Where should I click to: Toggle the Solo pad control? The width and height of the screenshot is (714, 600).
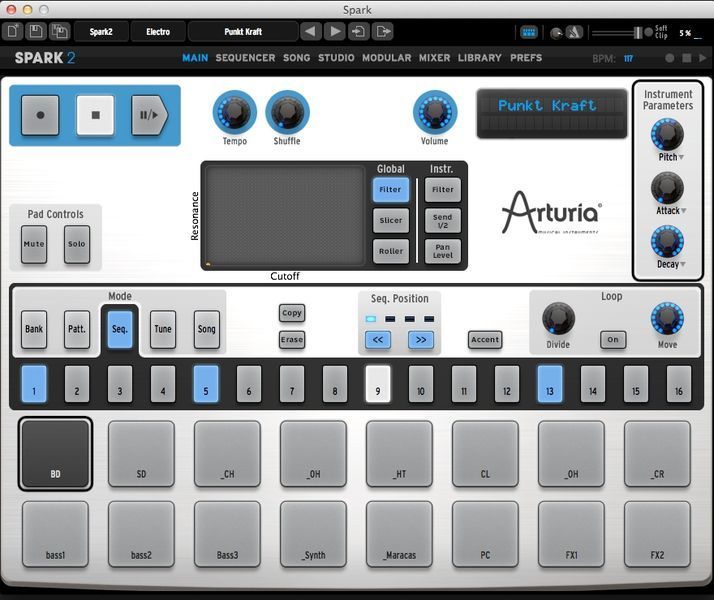point(76,244)
